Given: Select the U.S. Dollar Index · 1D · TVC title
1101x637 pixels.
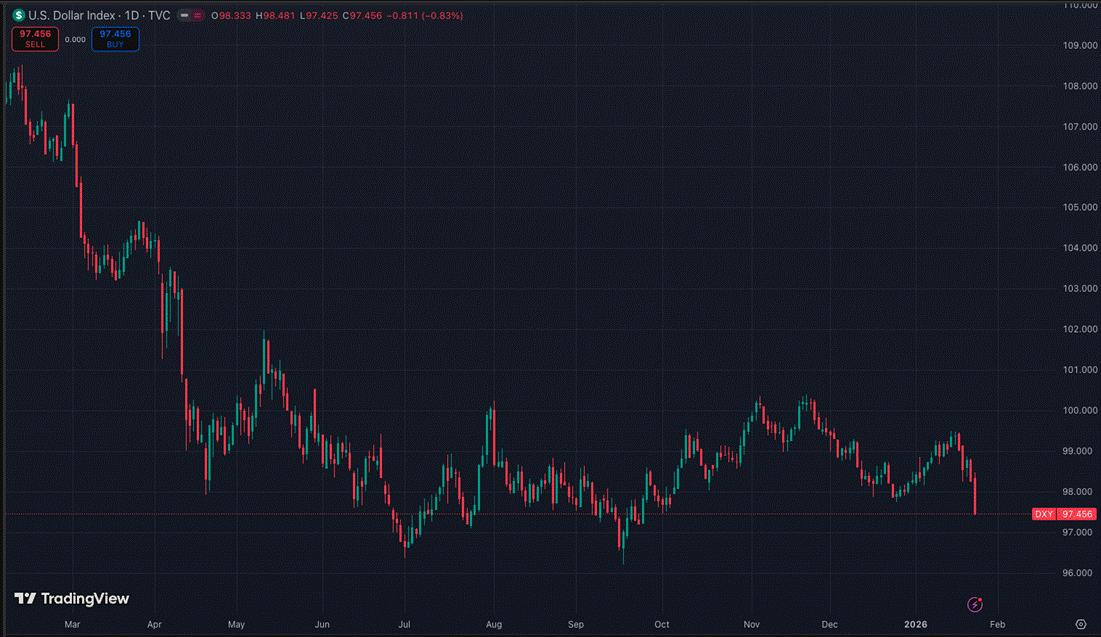Looking at the screenshot, I should (99, 15).
